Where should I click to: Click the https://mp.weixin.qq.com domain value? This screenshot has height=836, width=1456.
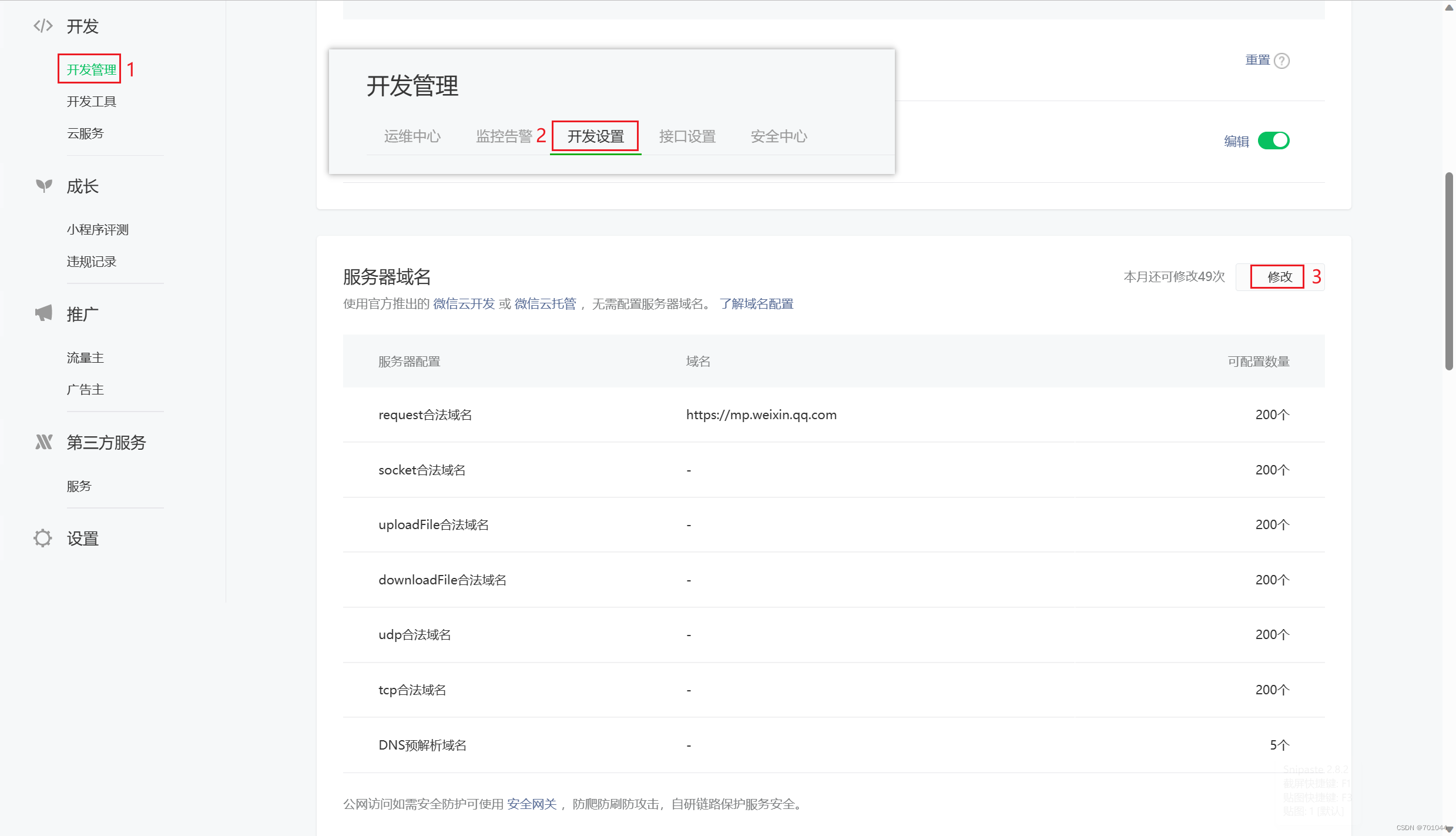[x=761, y=414]
